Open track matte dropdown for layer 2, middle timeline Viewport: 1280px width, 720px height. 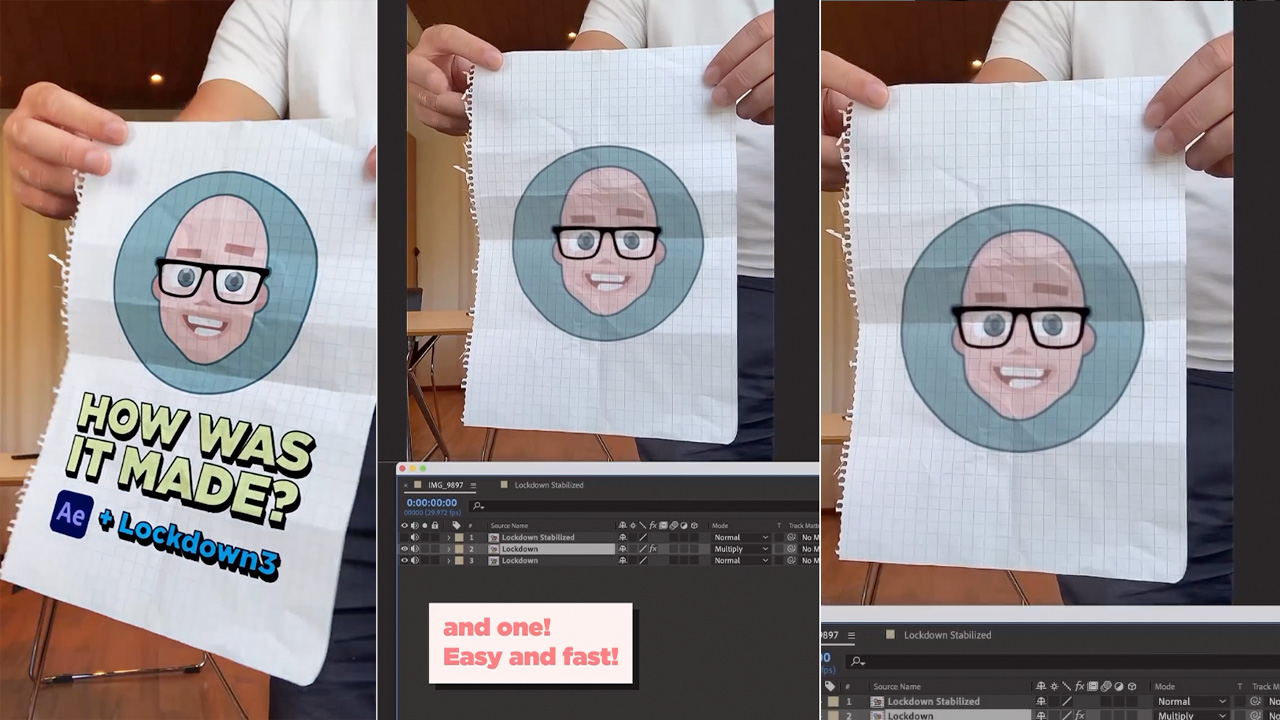point(810,549)
